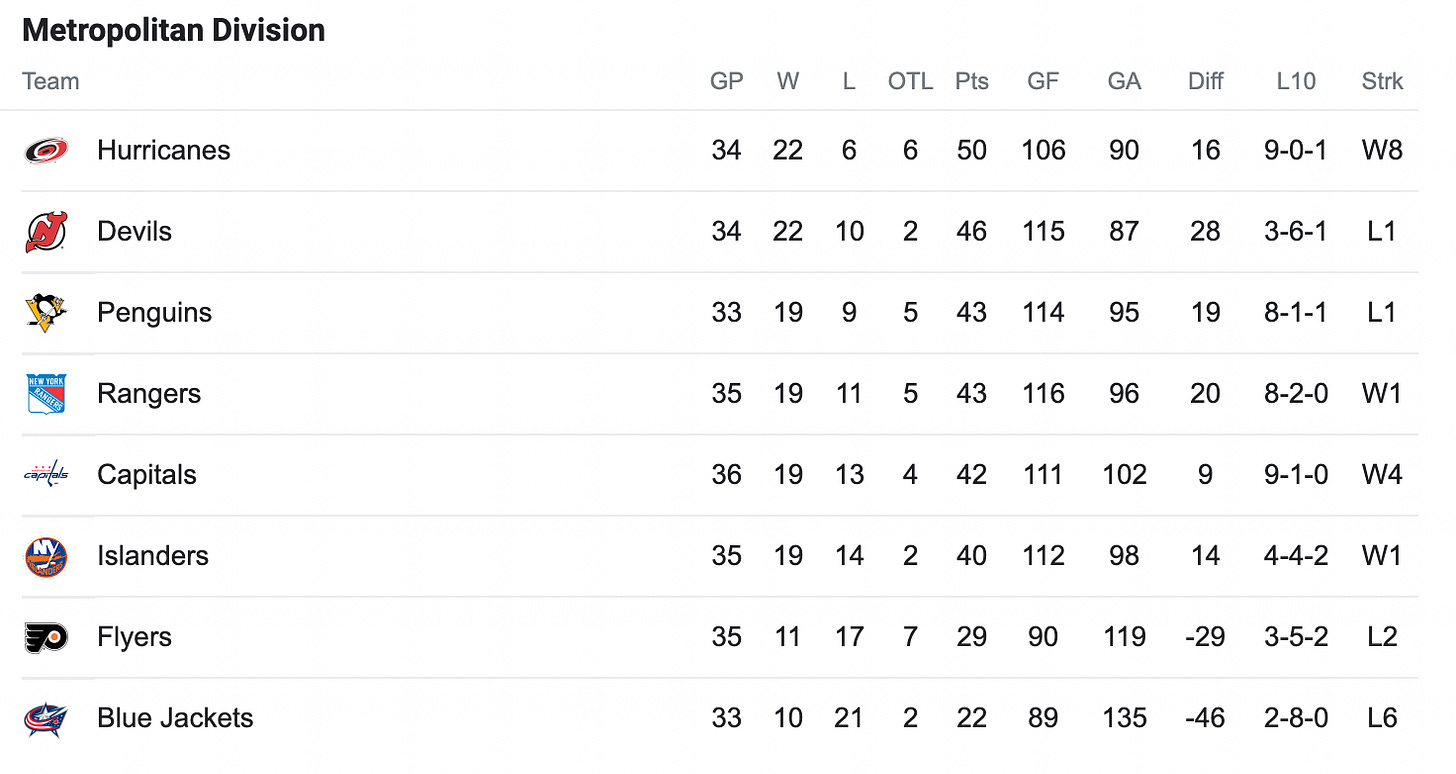Click the Rangers team logo
The width and height of the screenshot is (1456, 774).
point(46,394)
